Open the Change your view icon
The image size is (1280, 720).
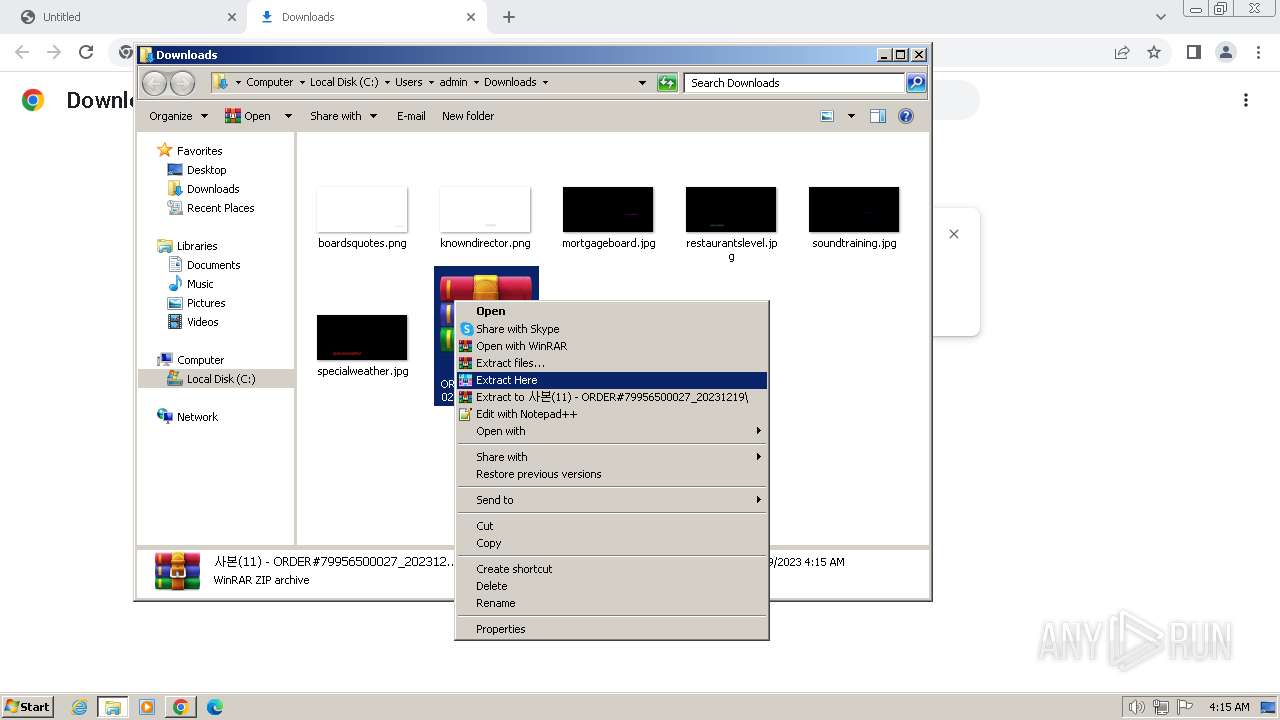pyautogui.click(x=827, y=116)
